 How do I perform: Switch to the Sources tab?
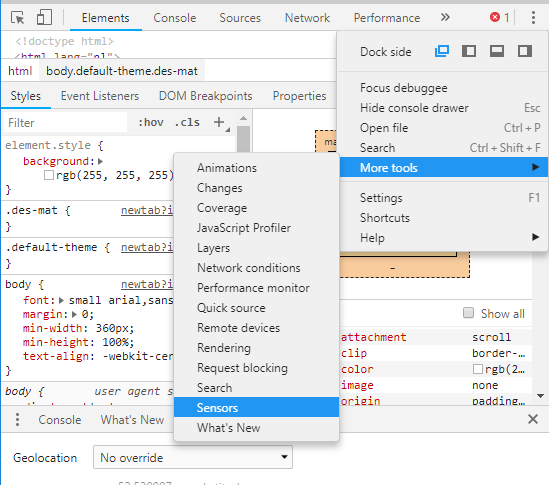(240, 18)
